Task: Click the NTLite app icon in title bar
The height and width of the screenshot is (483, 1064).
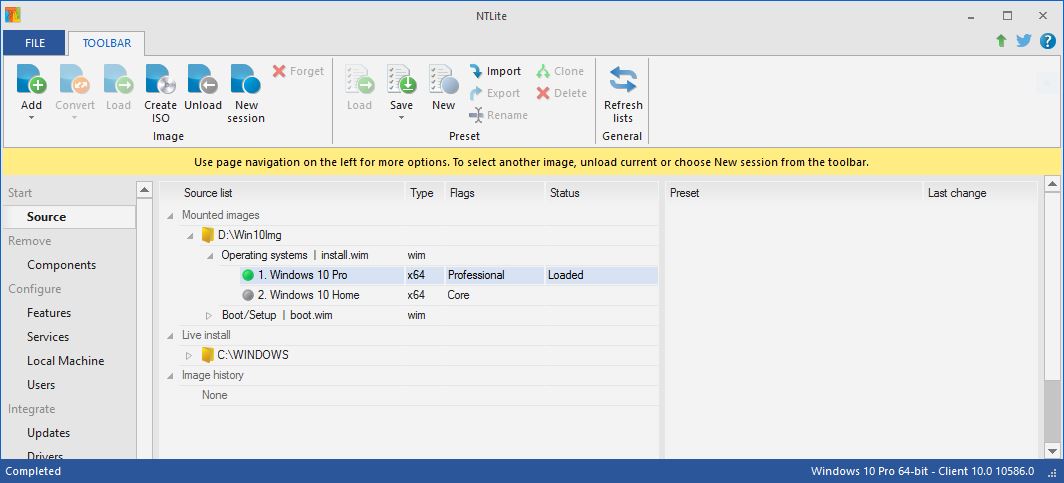Action: coord(12,14)
